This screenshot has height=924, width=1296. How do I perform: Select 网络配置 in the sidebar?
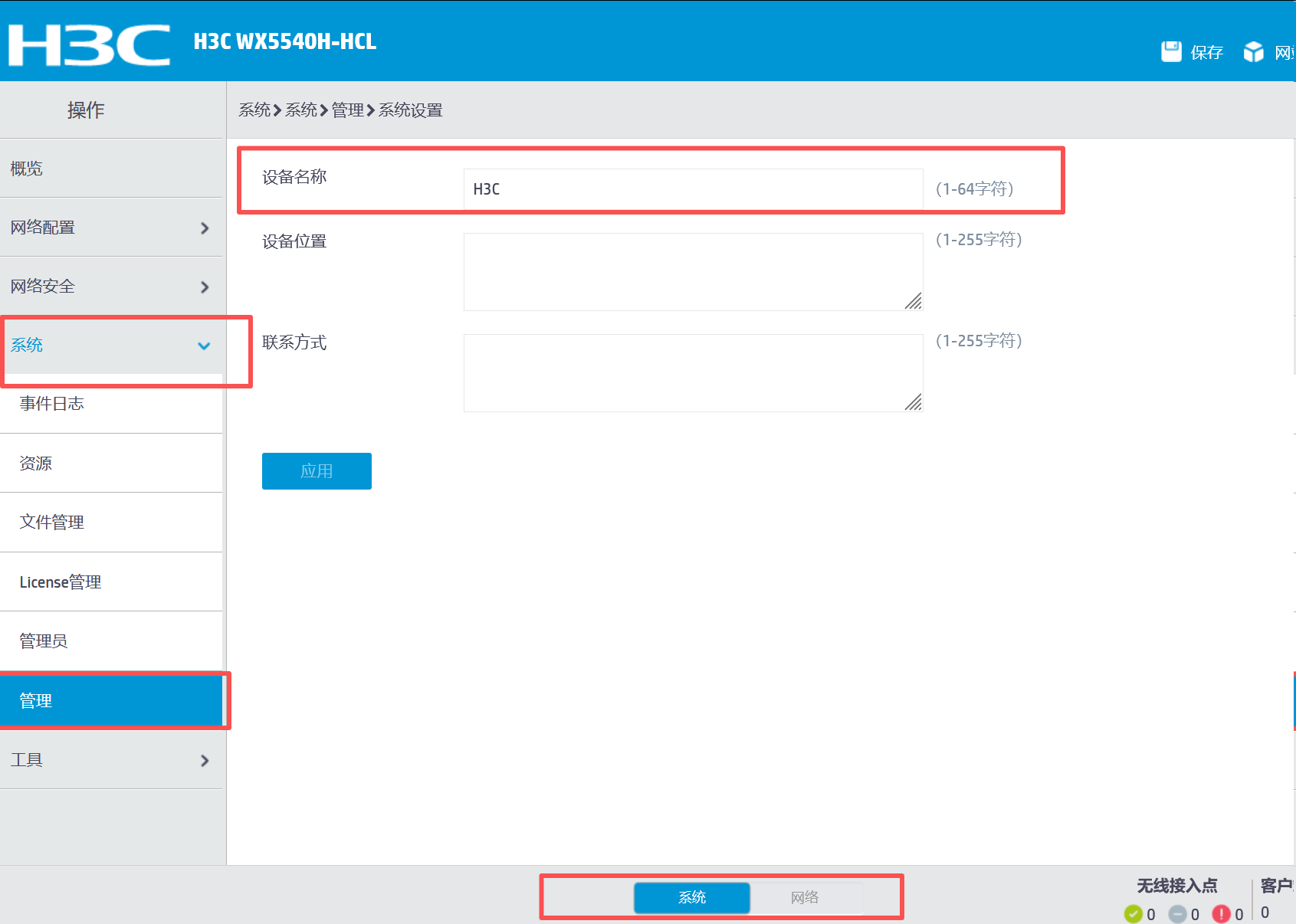click(111, 227)
